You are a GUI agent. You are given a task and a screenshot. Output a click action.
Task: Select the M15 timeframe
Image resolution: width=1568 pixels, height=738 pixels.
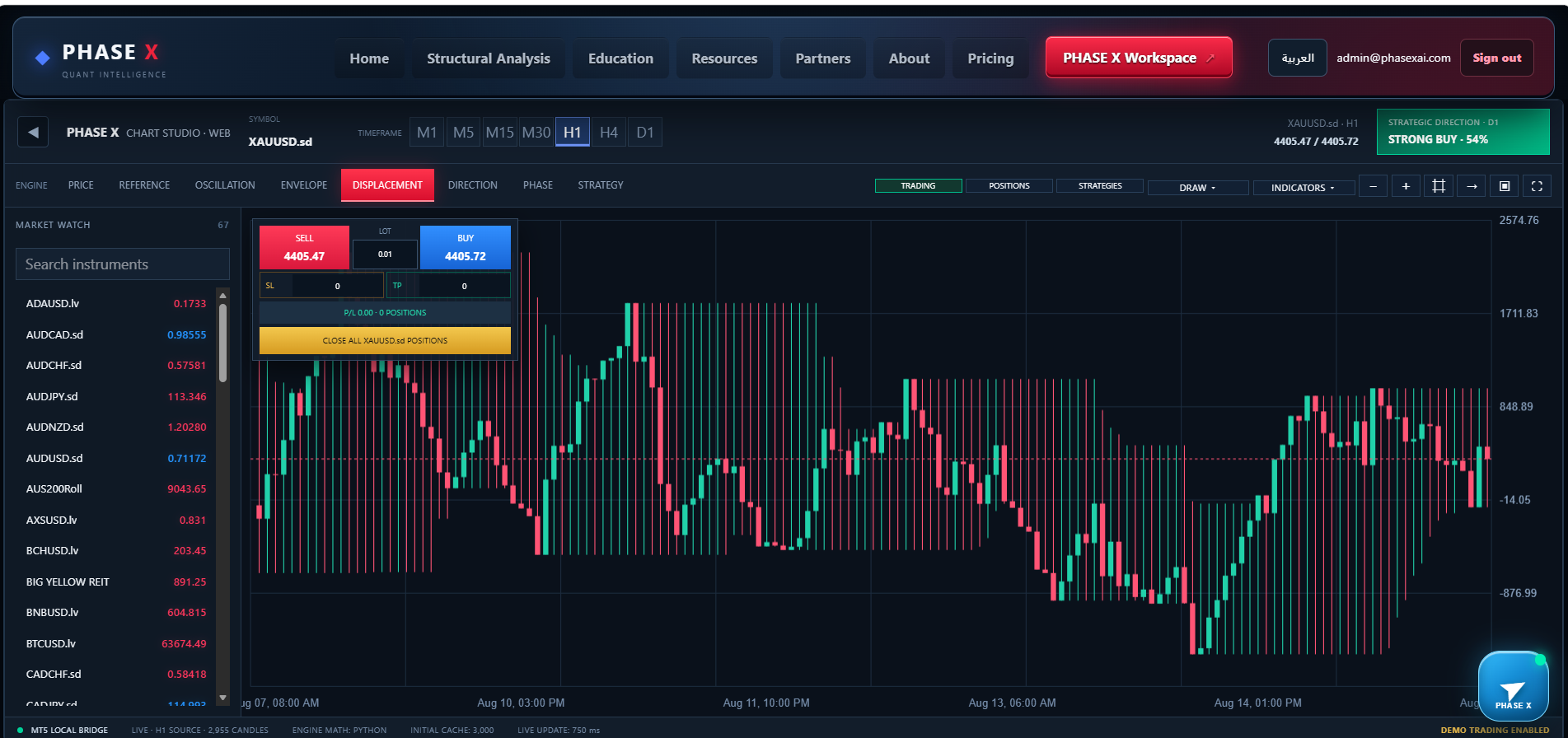[499, 133]
